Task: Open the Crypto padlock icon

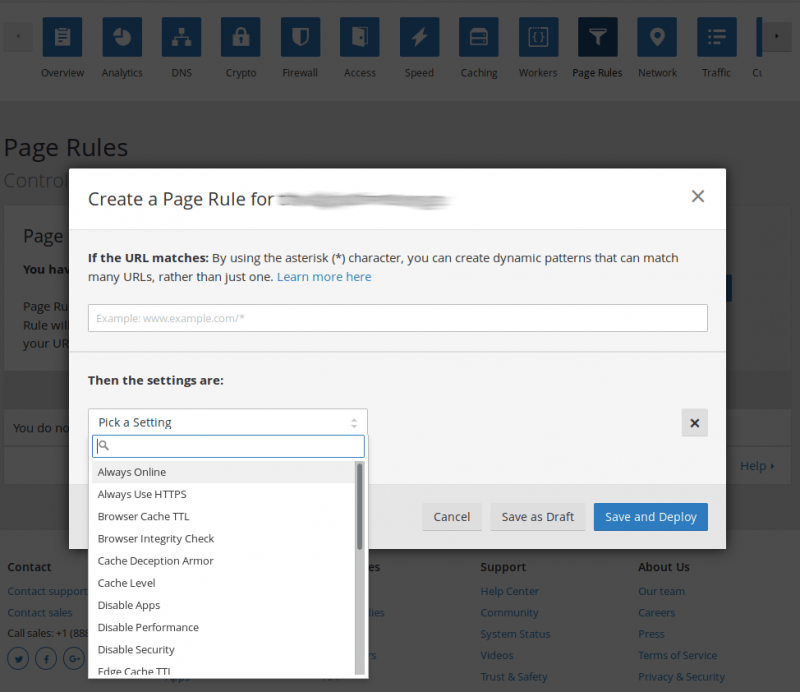Action: (x=241, y=37)
